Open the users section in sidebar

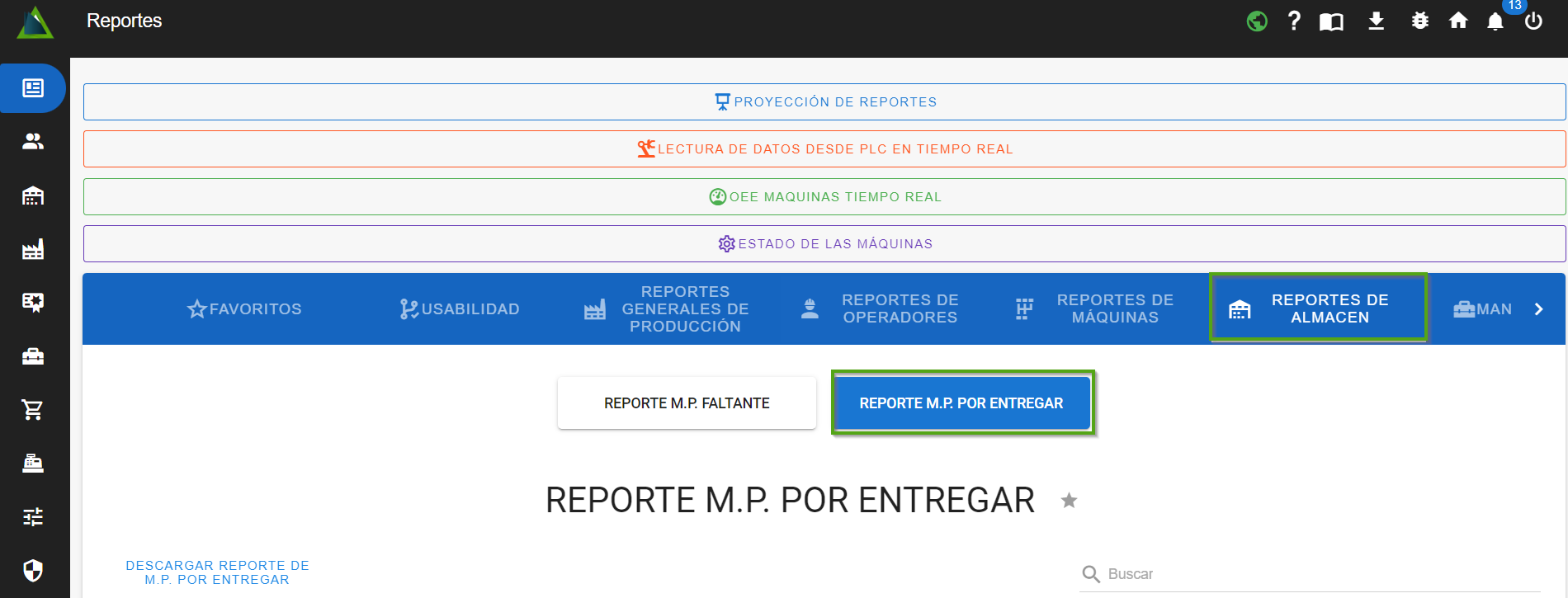(x=33, y=142)
